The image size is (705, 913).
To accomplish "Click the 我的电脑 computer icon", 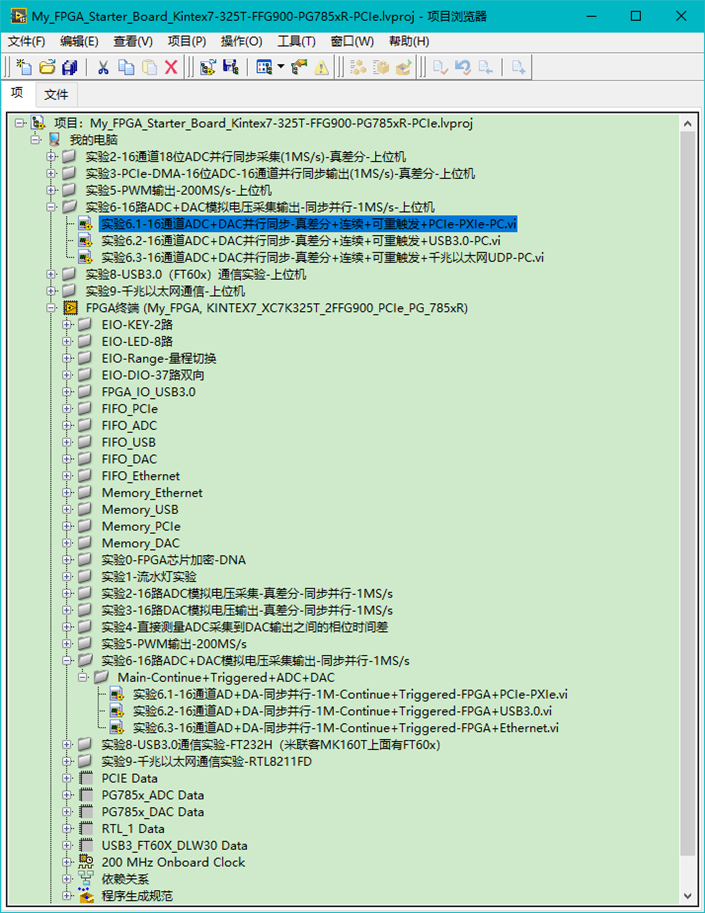I will point(54,140).
